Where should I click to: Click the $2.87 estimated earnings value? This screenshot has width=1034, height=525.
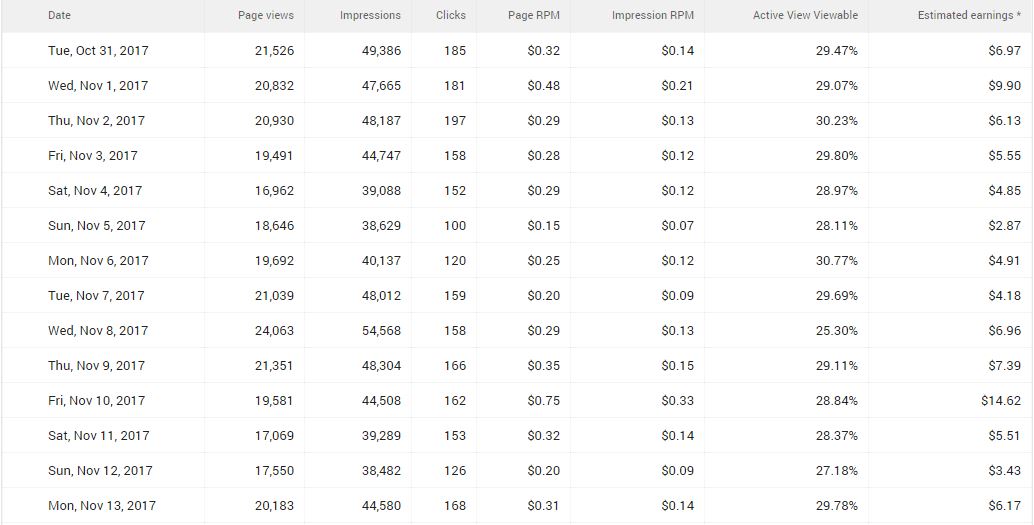1004,226
